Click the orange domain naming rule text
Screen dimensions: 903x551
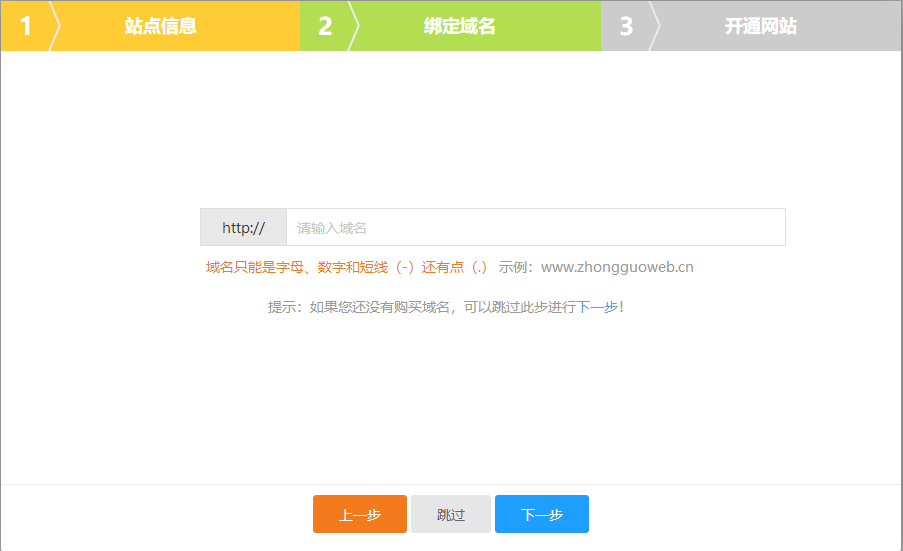(x=346, y=267)
